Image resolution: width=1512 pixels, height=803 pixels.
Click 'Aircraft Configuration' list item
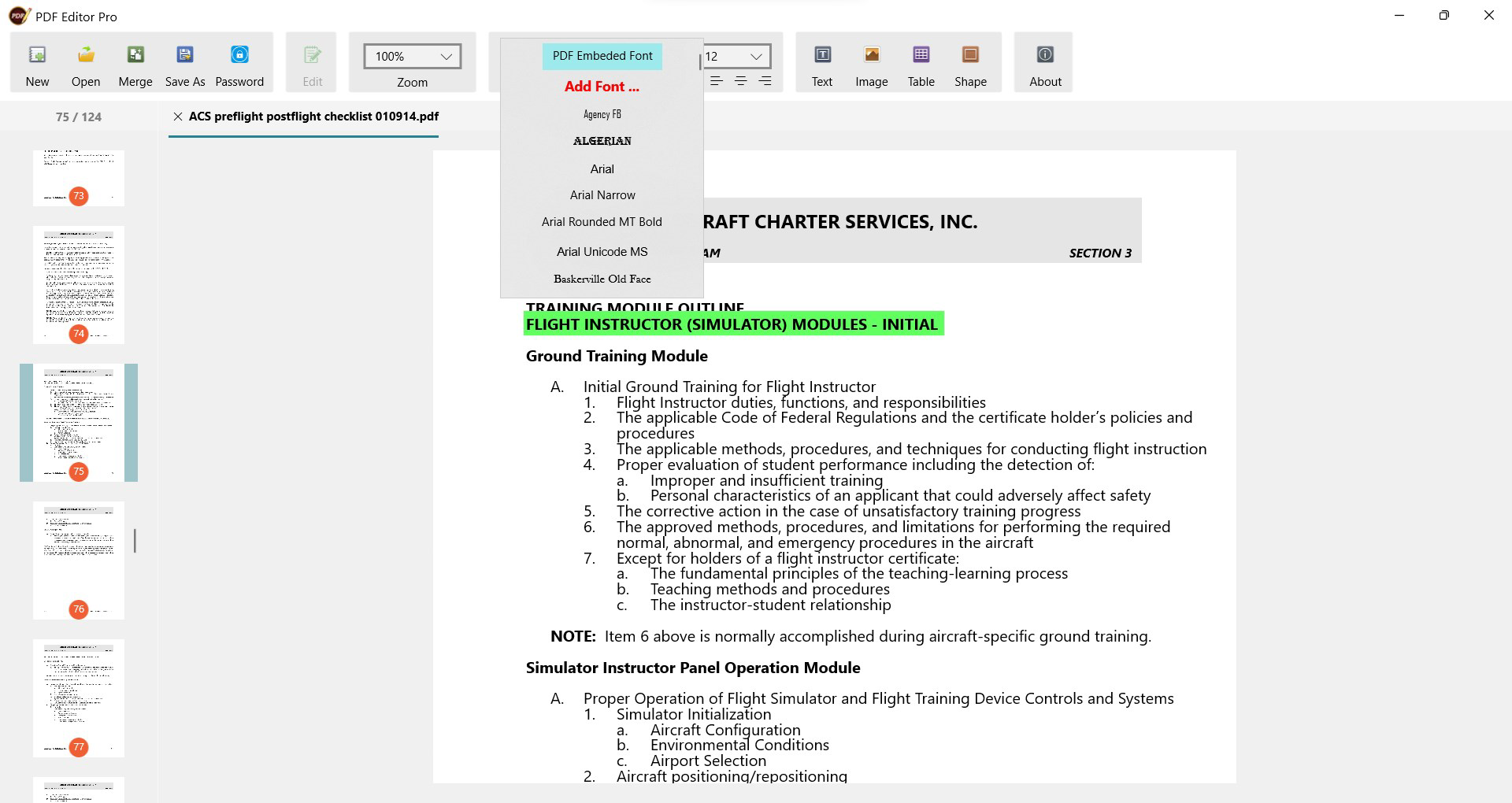point(725,730)
